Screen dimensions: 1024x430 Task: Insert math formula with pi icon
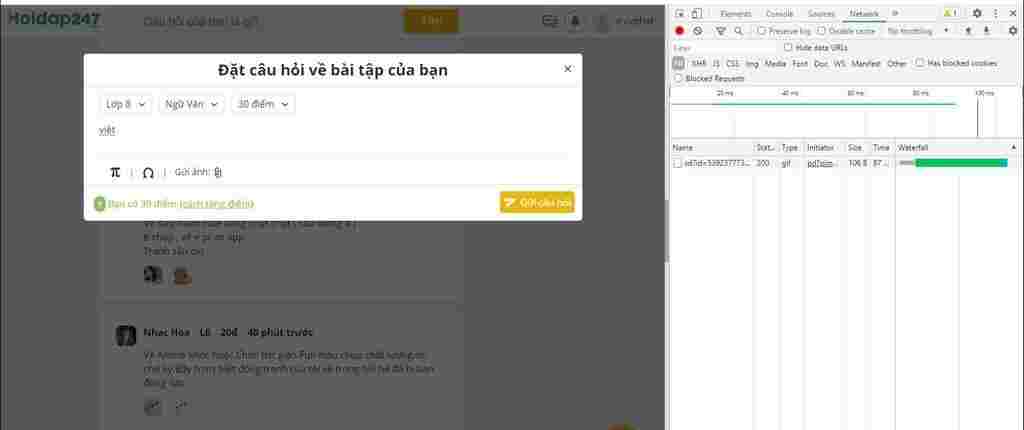tap(115, 172)
